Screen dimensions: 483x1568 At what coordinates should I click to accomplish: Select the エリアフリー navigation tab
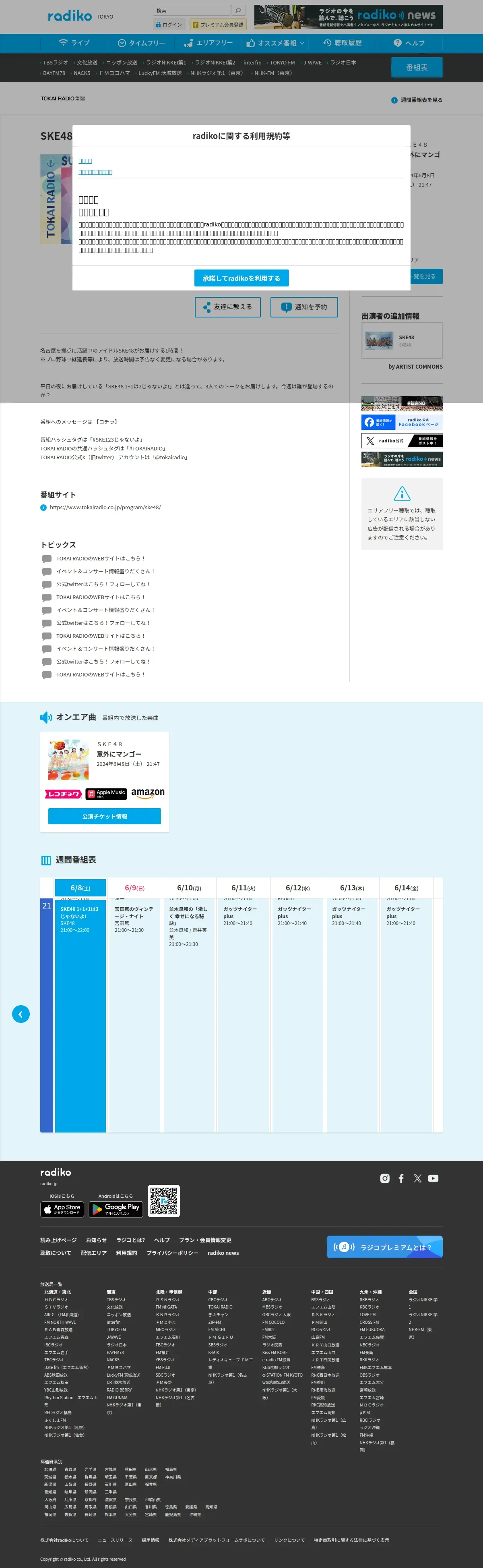208,43
